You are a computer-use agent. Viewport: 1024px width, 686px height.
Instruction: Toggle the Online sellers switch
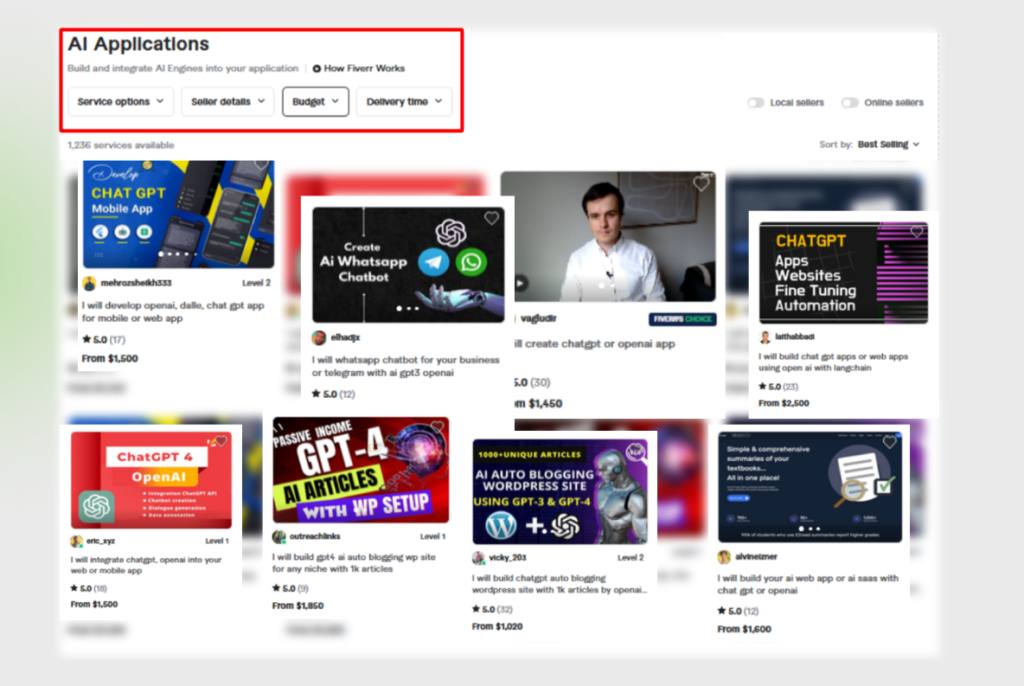coord(850,103)
